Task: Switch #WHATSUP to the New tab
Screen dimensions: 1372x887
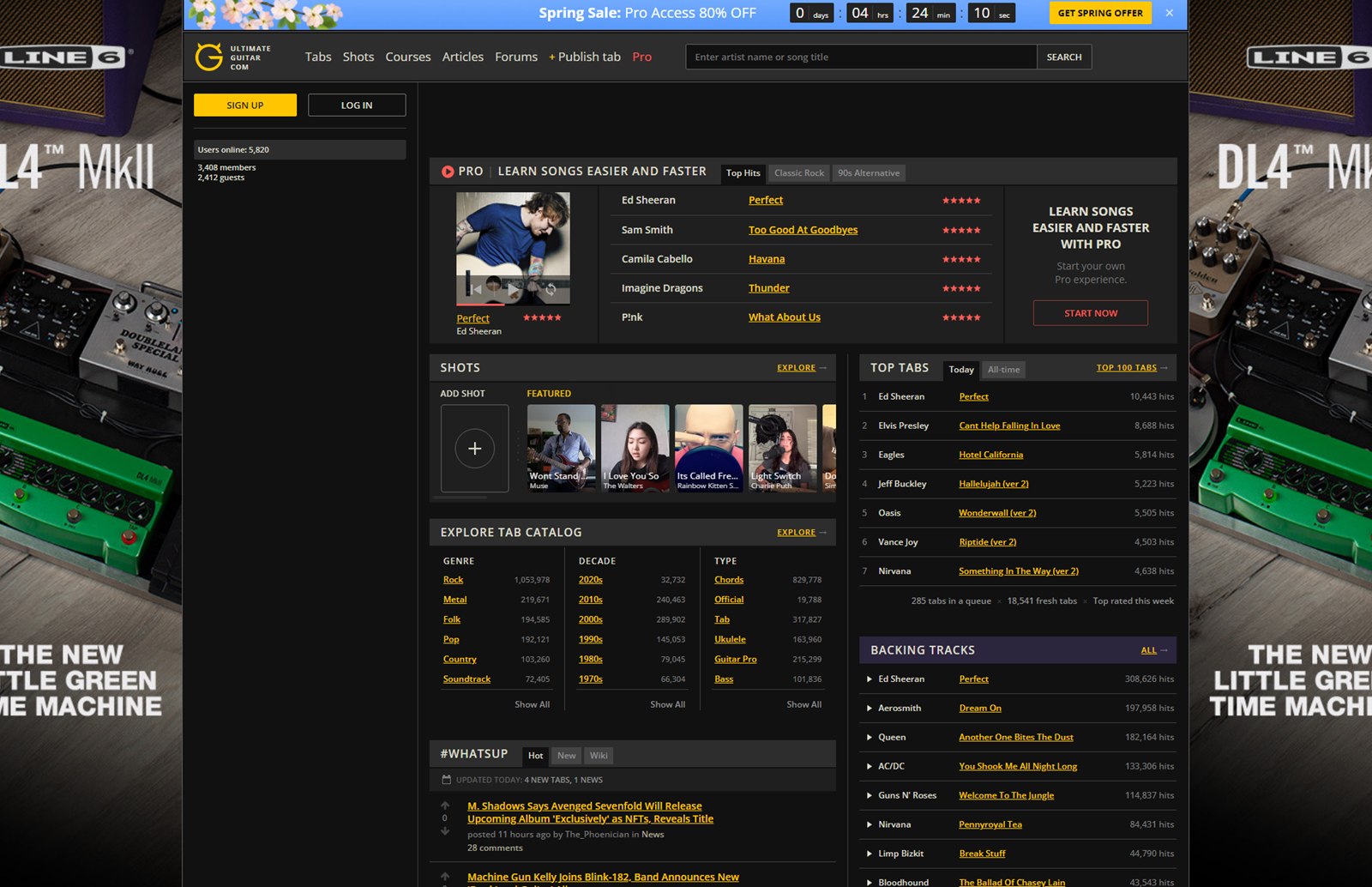Action: coord(567,756)
